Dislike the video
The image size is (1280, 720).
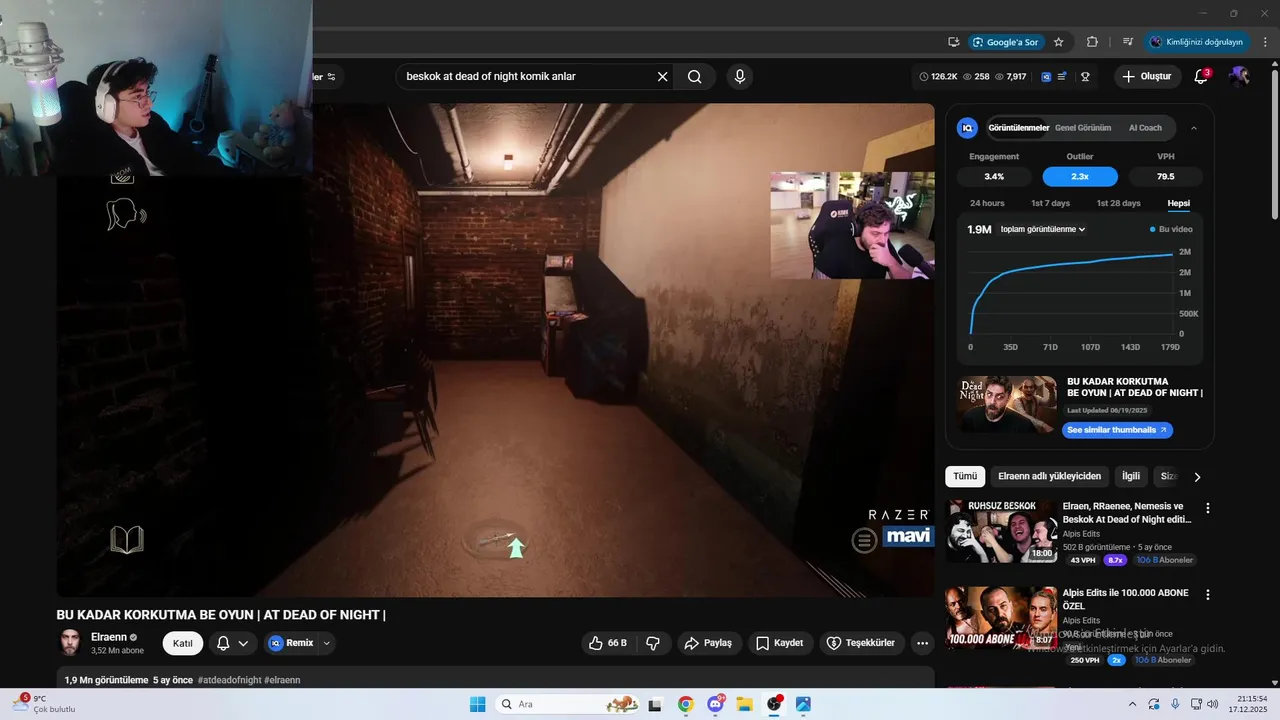[x=653, y=643]
